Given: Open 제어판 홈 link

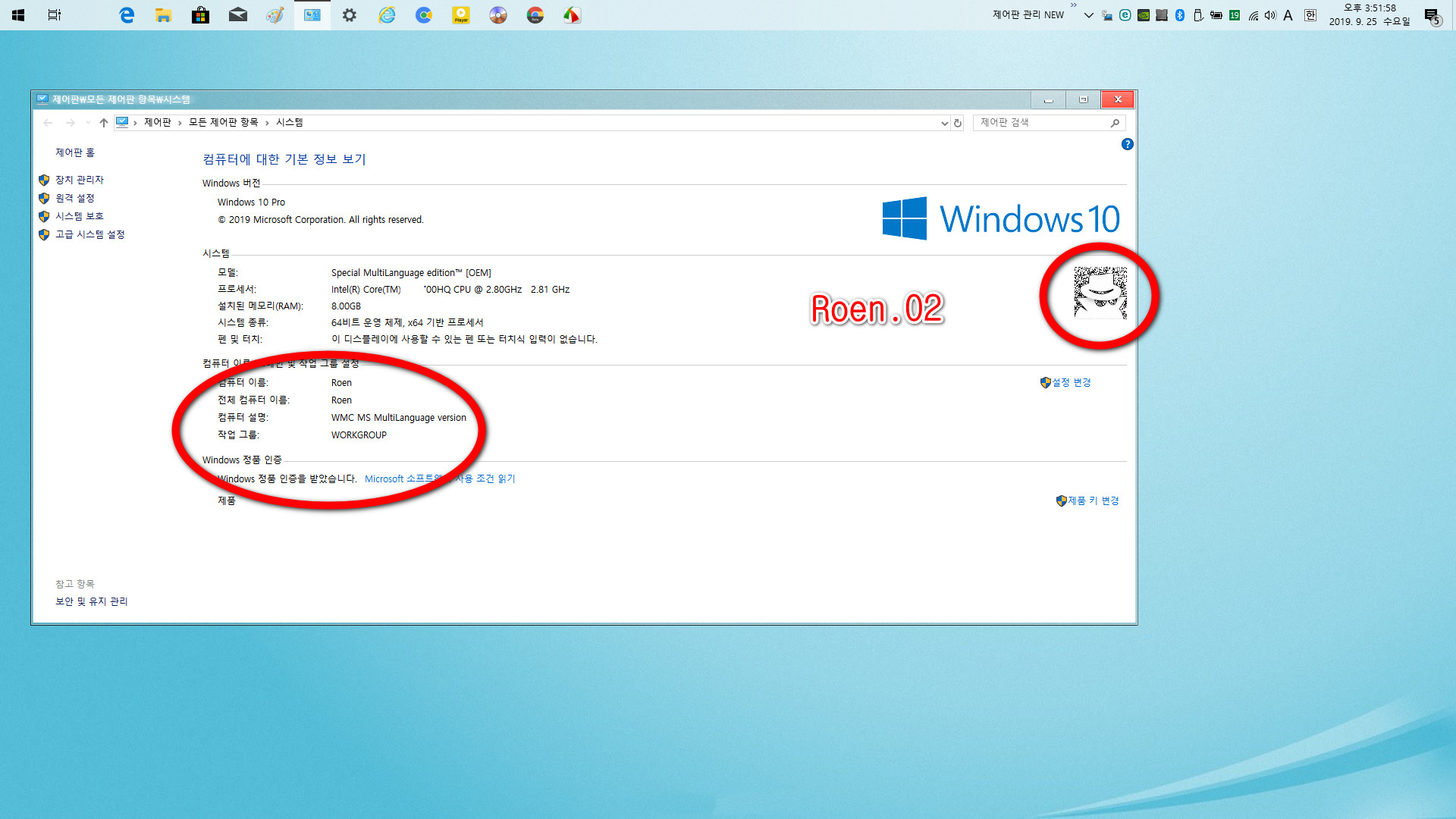Looking at the screenshot, I should [x=75, y=152].
